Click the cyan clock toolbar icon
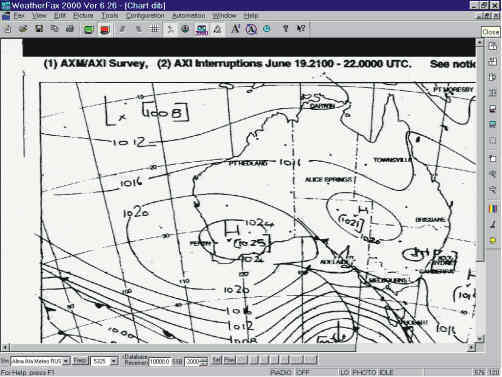 (267, 29)
